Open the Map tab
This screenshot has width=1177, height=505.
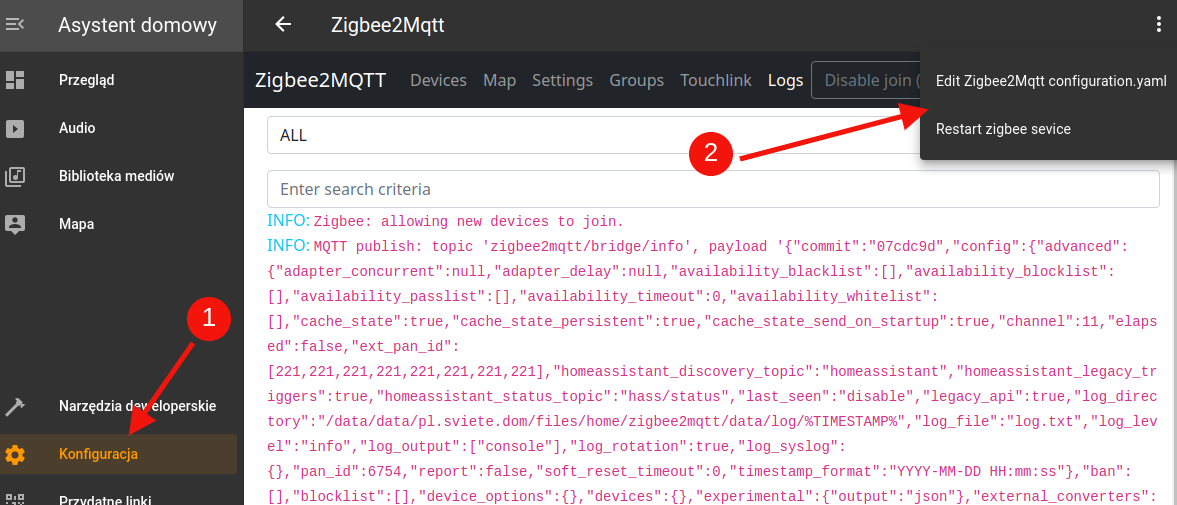click(x=499, y=80)
